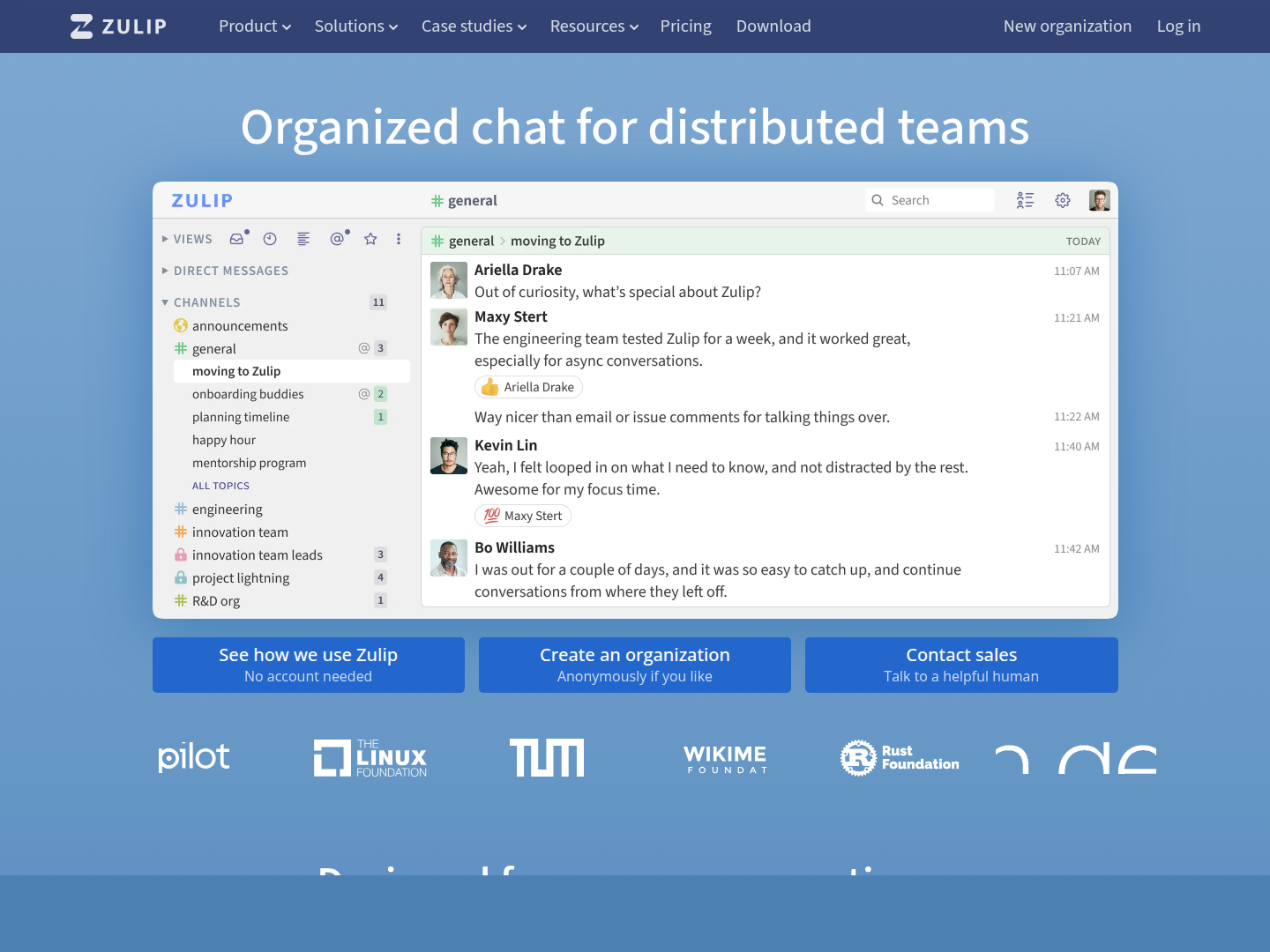Click the Bo Williams sender name
The width and height of the screenshot is (1270, 952).
(x=514, y=547)
